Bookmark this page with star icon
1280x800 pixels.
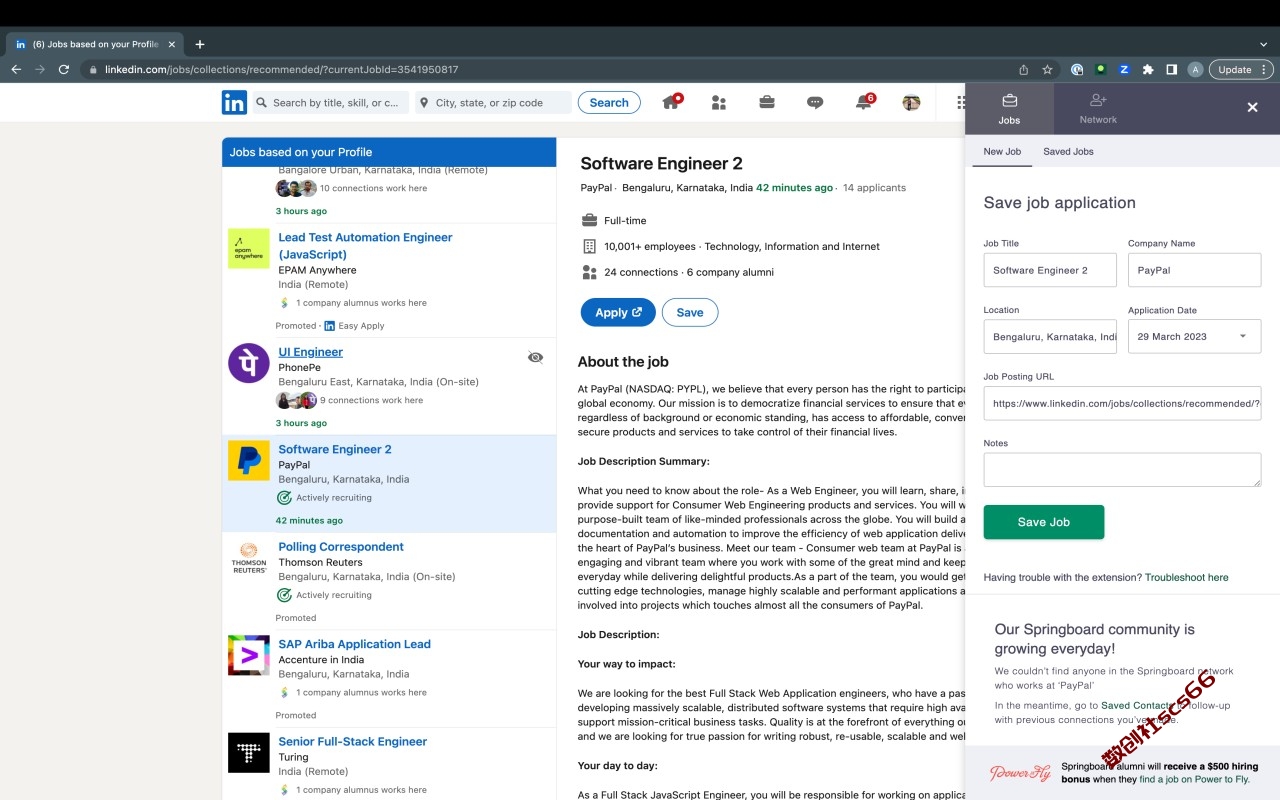point(1047,70)
